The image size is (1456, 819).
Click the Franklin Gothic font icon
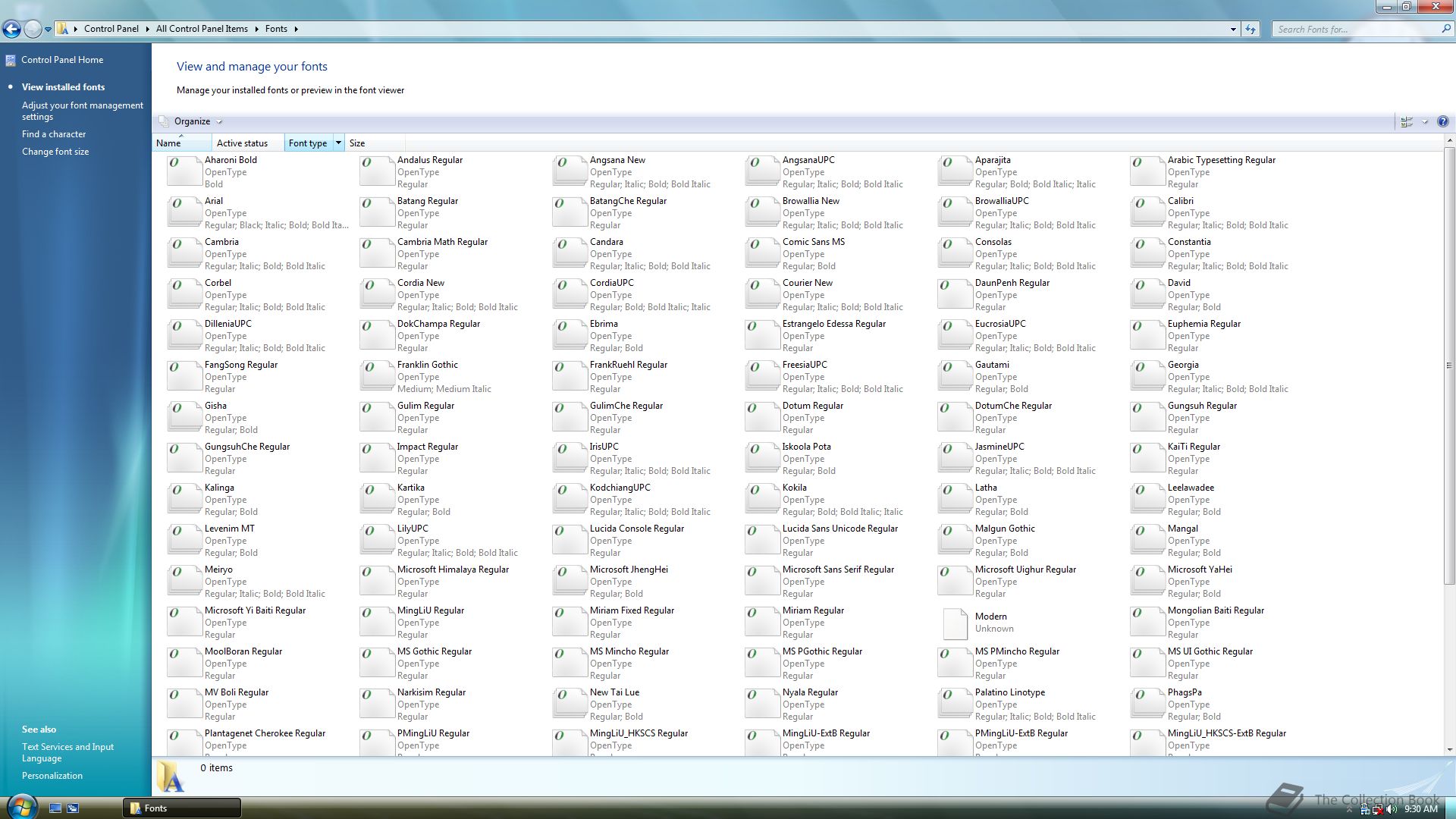[x=377, y=376]
